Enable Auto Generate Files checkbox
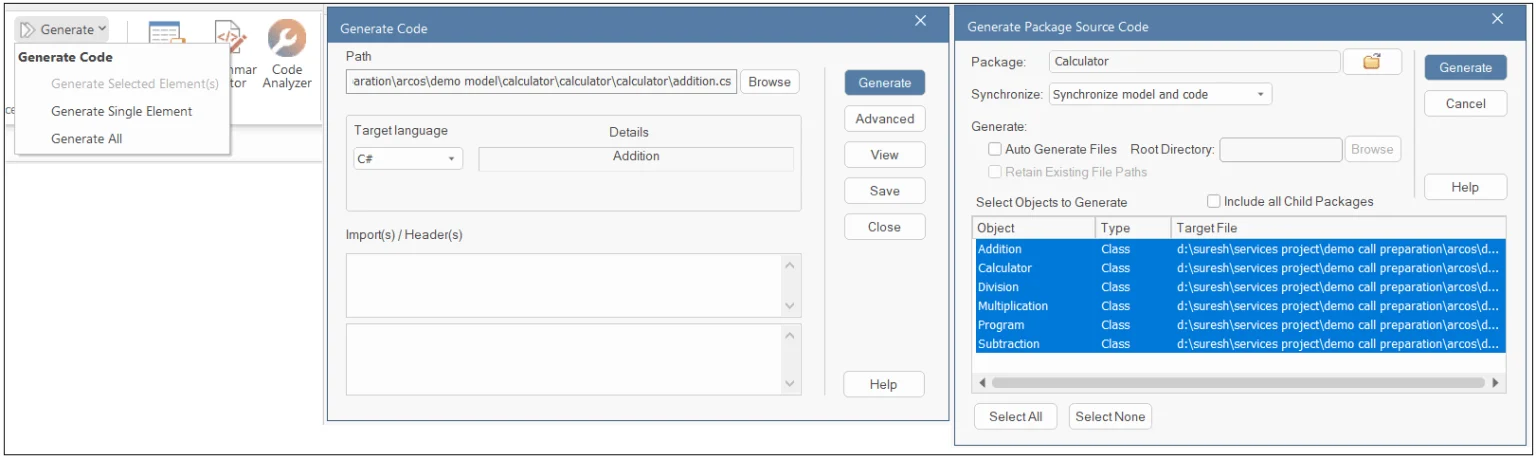 (x=995, y=149)
